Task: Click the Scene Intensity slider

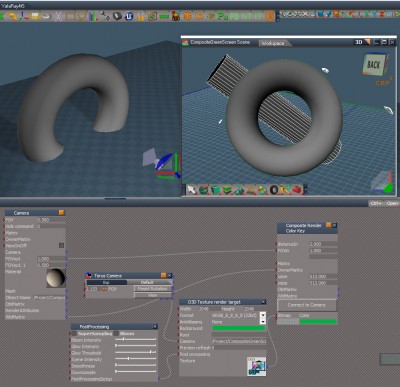Action: pos(136,359)
